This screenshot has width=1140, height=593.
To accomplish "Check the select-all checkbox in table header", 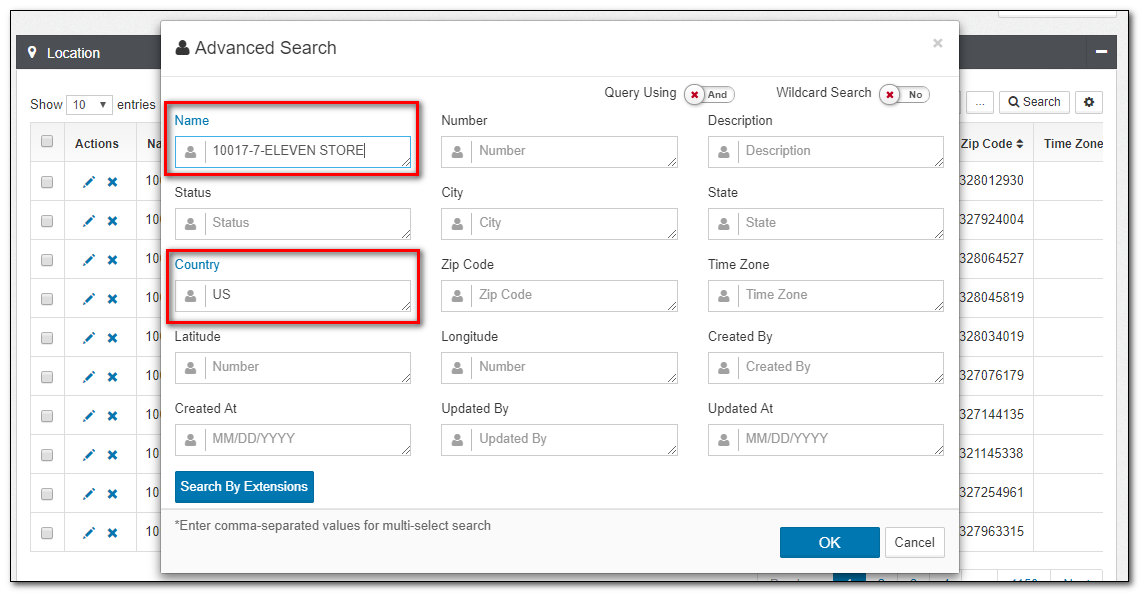I will (x=47, y=141).
